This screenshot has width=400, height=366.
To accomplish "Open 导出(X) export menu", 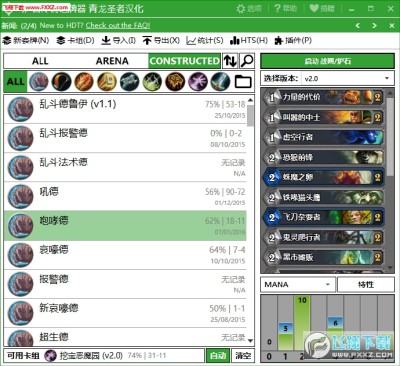I will pos(161,41).
